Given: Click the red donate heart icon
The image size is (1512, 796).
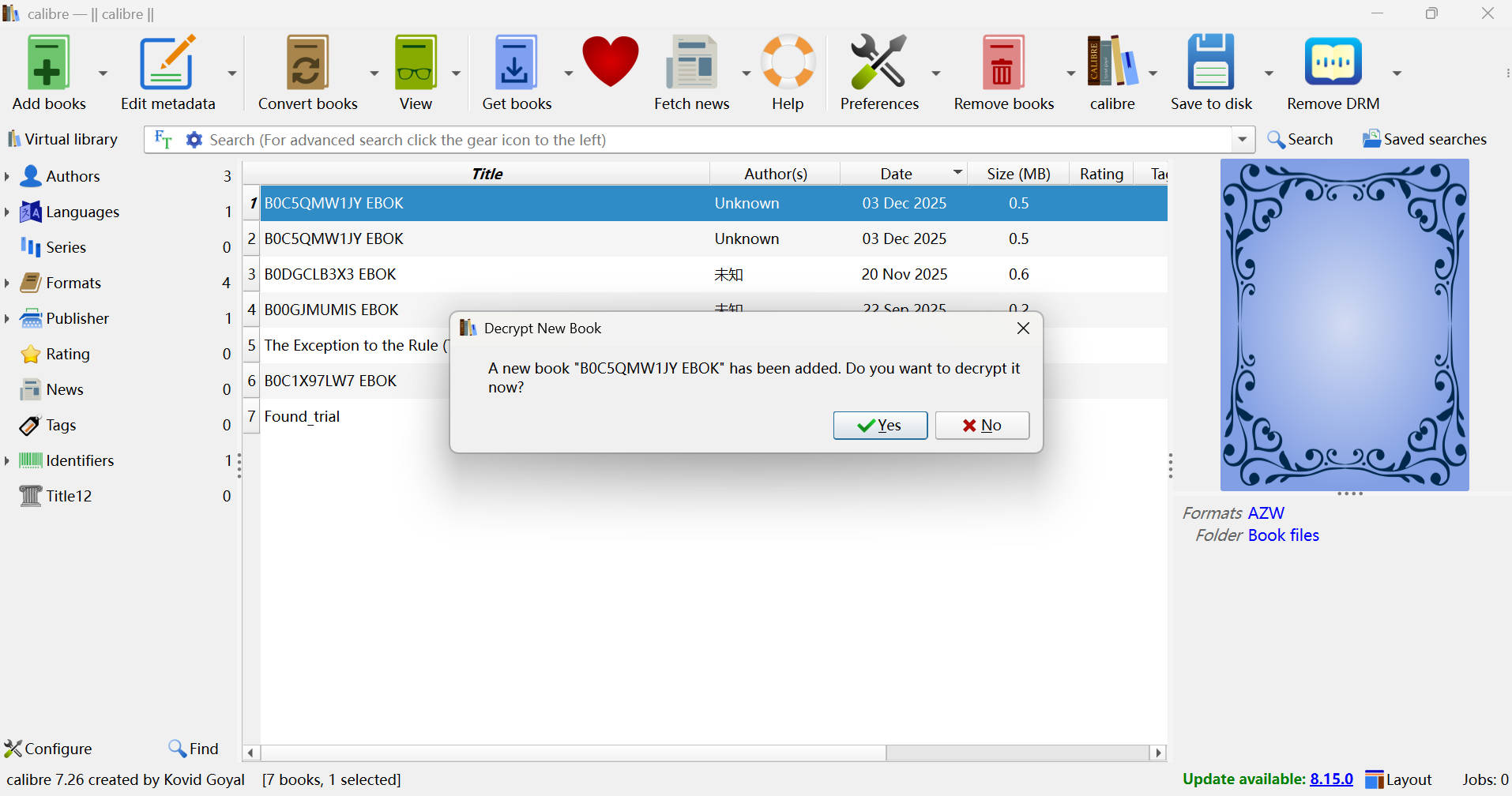Looking at the screenshot, I should [x=611, y=62].
